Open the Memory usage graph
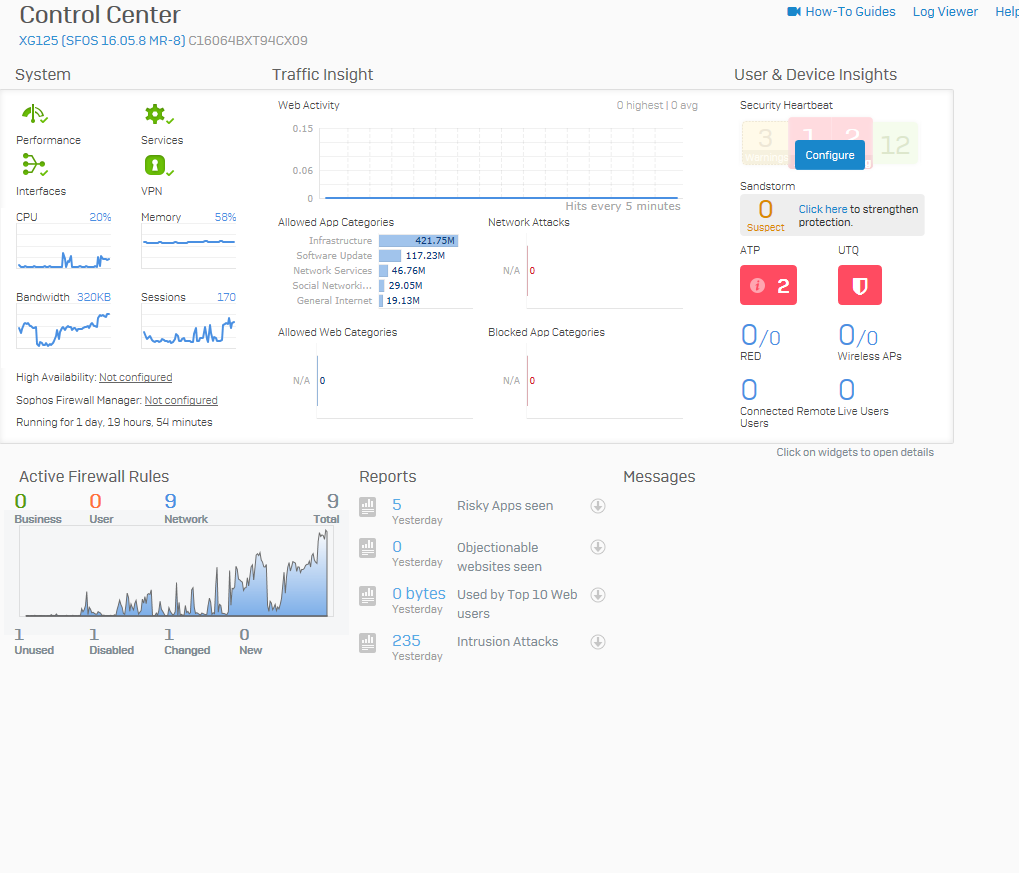Viewport: 1019px width, 873px height. [x=188, y=247]
